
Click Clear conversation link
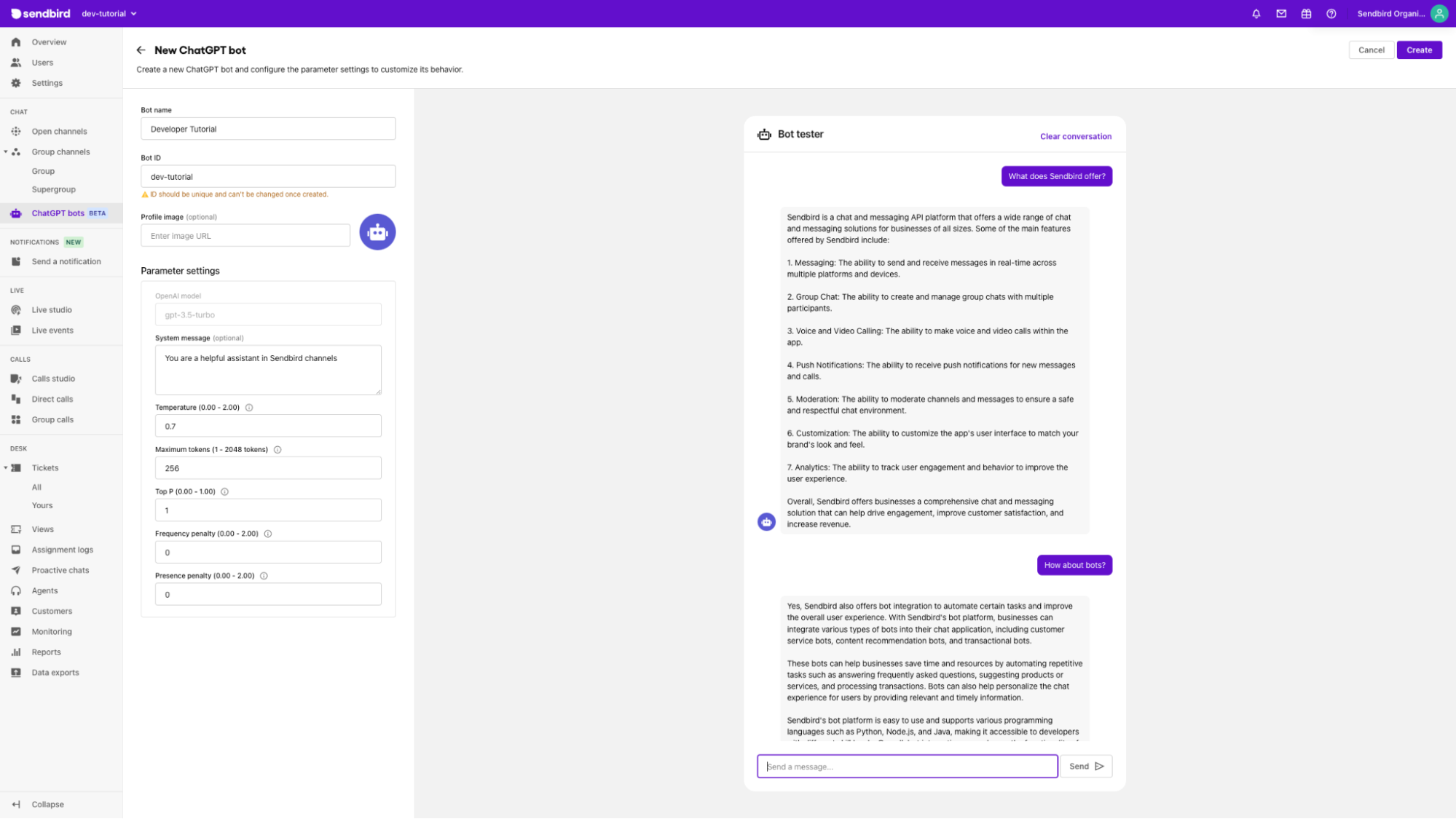click(1076, 137)
